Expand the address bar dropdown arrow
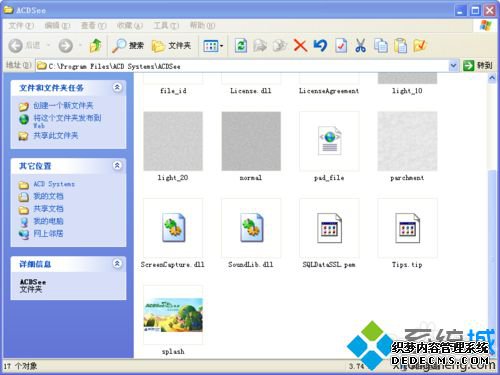 (453, 66)
